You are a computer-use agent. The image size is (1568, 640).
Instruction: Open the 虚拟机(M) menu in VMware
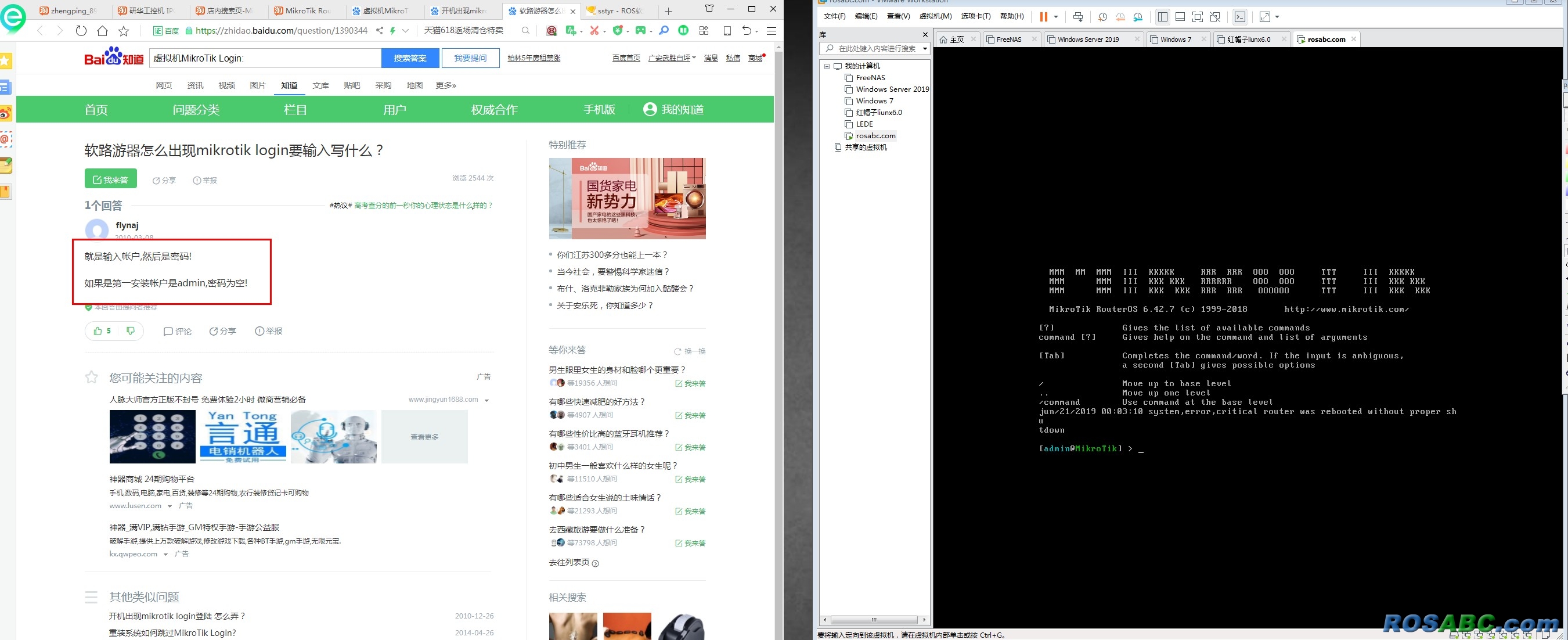coord(935,16)
